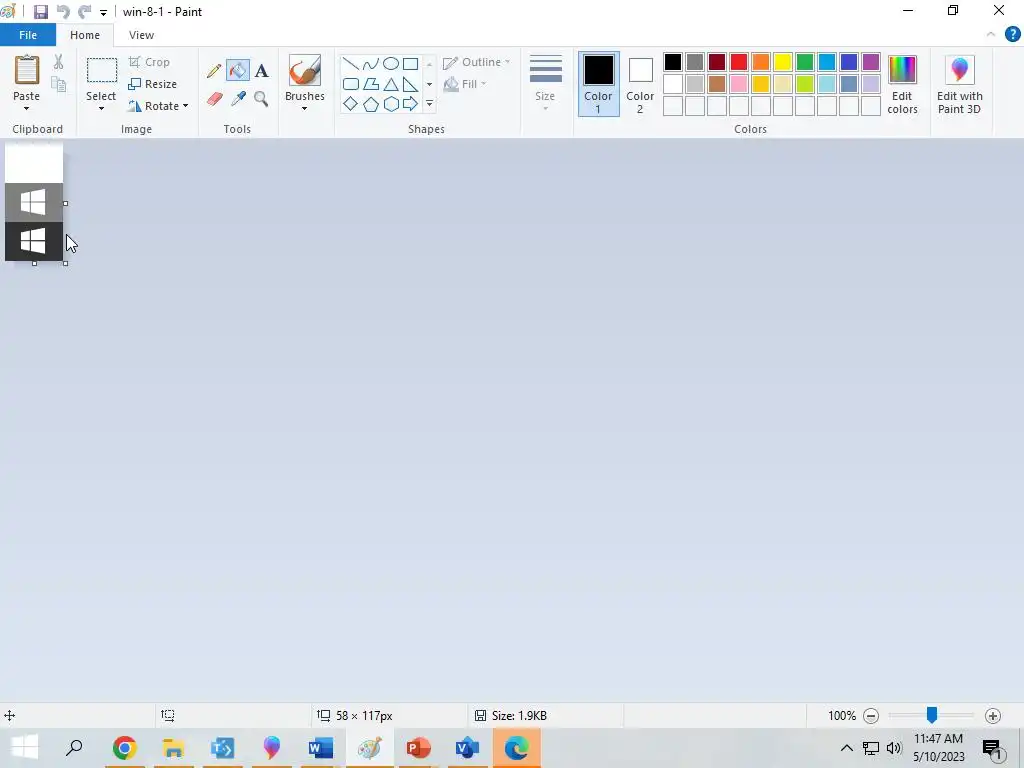Click the gray Windows logo on canvas
The width and height of the screenshot is (1024, 768).
tap(34, 202)
